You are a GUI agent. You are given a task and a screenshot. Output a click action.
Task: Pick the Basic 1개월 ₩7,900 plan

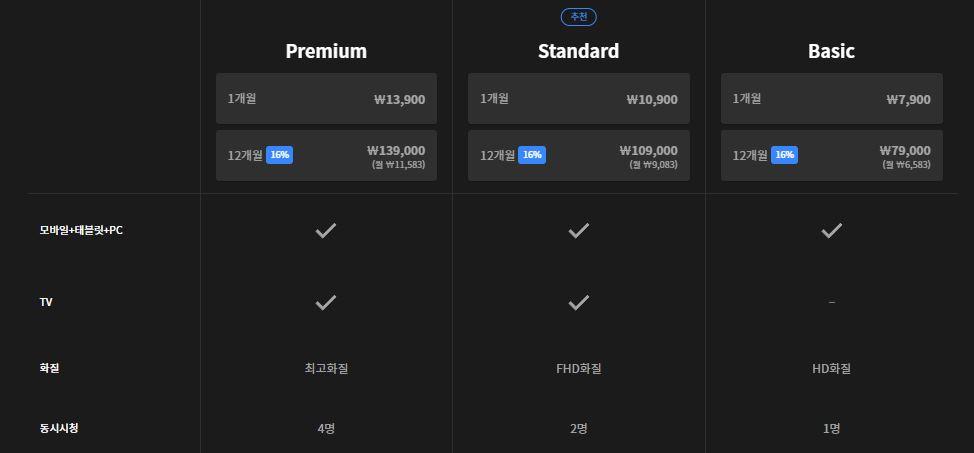(832, 98)
